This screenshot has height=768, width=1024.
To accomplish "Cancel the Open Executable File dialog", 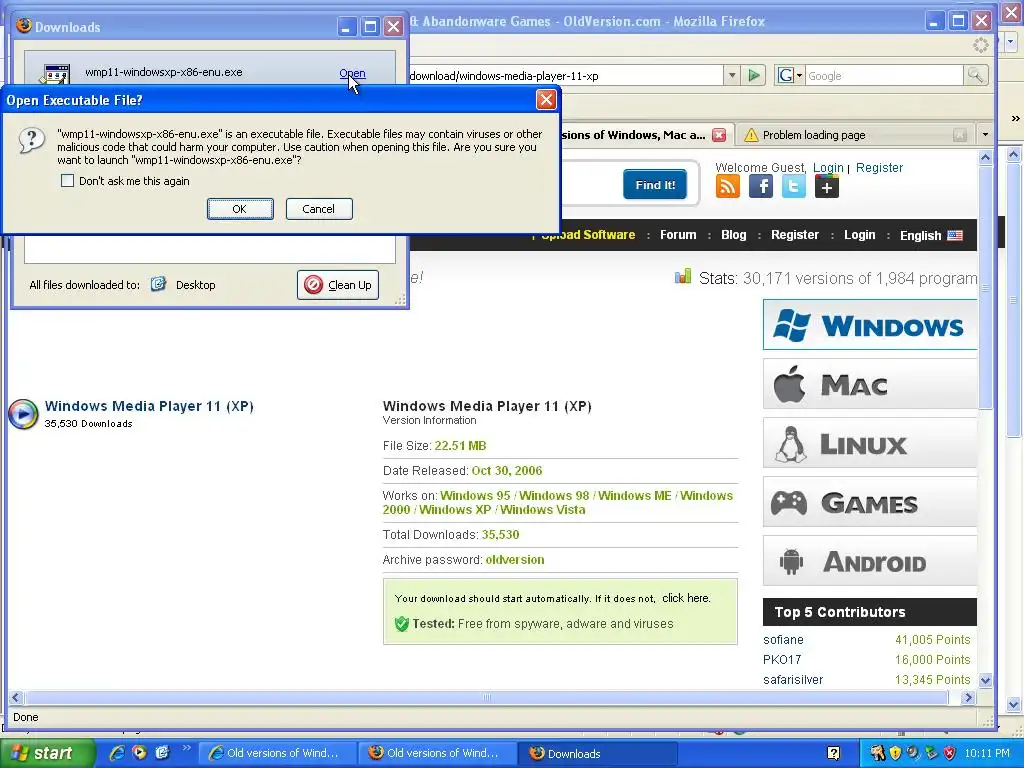I will [319, 209].
